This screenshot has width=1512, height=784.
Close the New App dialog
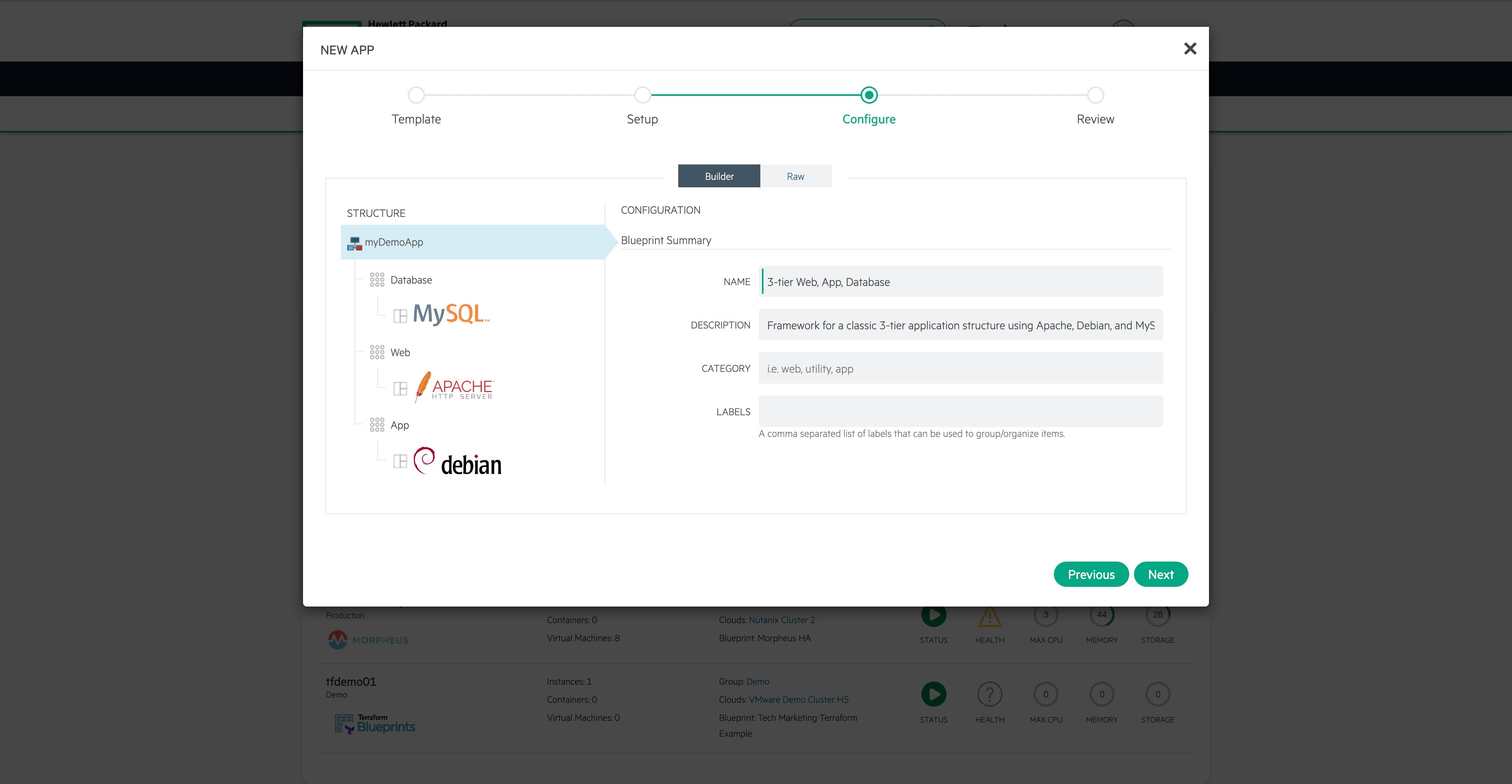(x=1190, y=49)
